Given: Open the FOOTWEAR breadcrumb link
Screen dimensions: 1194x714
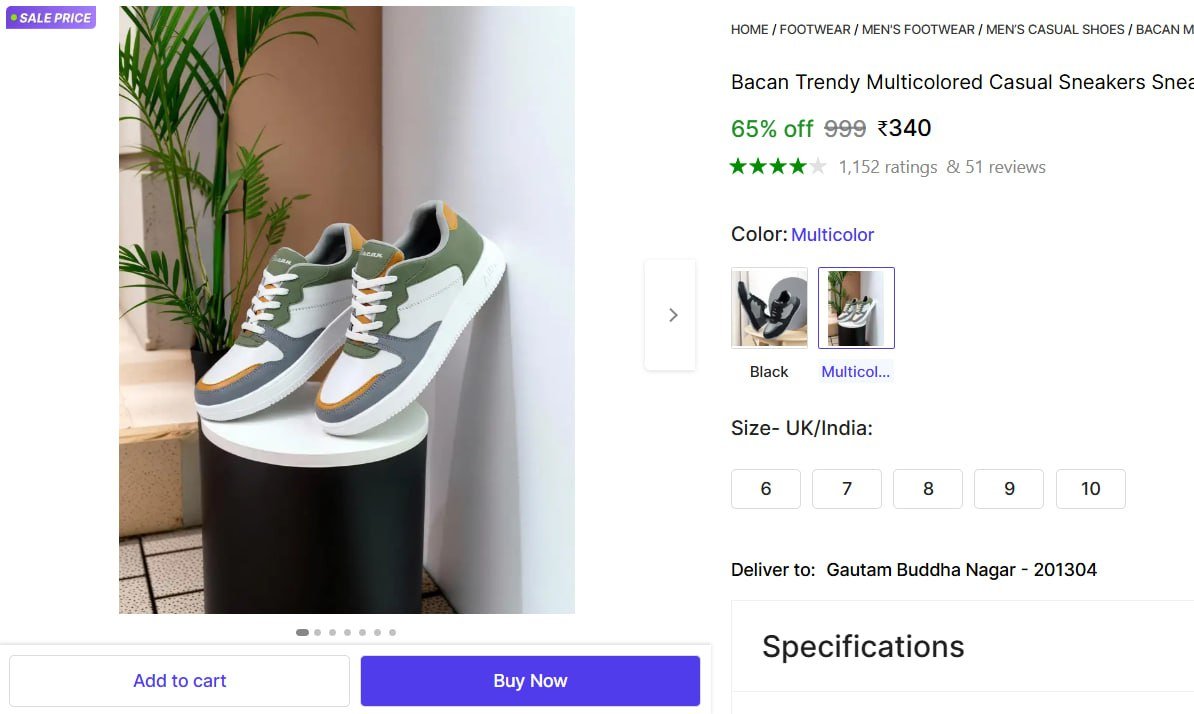Looking at the screenshot, I should click(815, 30).
